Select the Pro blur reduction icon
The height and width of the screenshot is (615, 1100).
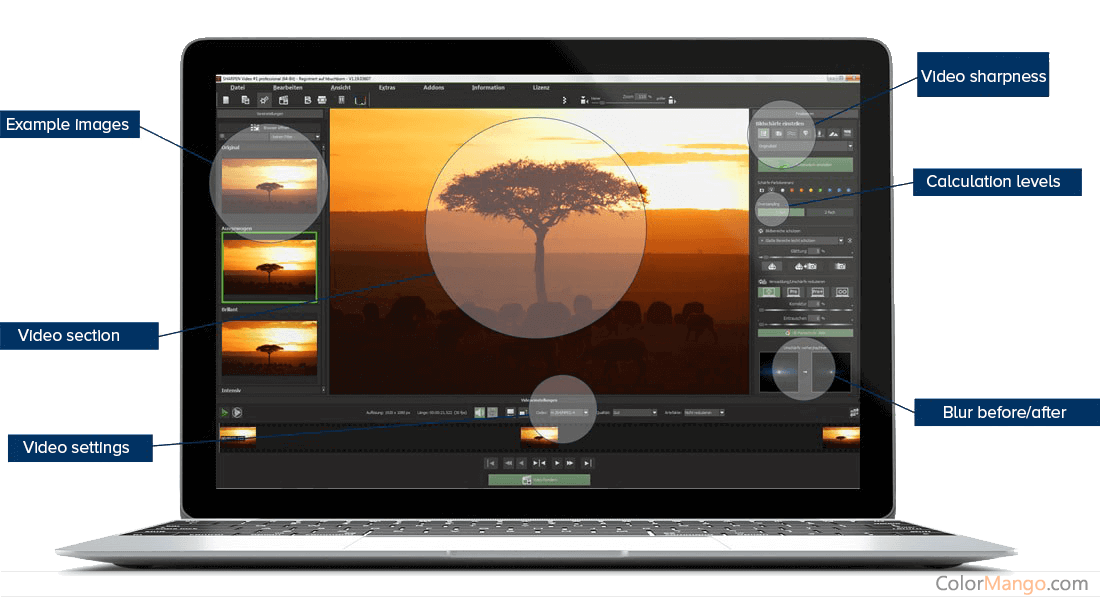793,292
